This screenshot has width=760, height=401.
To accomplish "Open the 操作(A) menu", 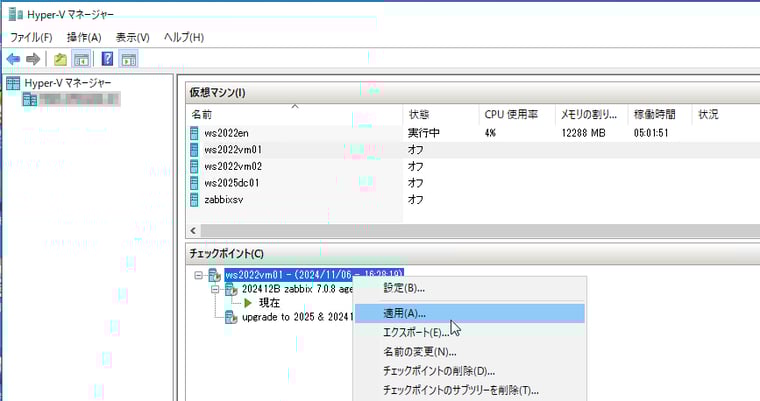I will (x=84, y=37).
